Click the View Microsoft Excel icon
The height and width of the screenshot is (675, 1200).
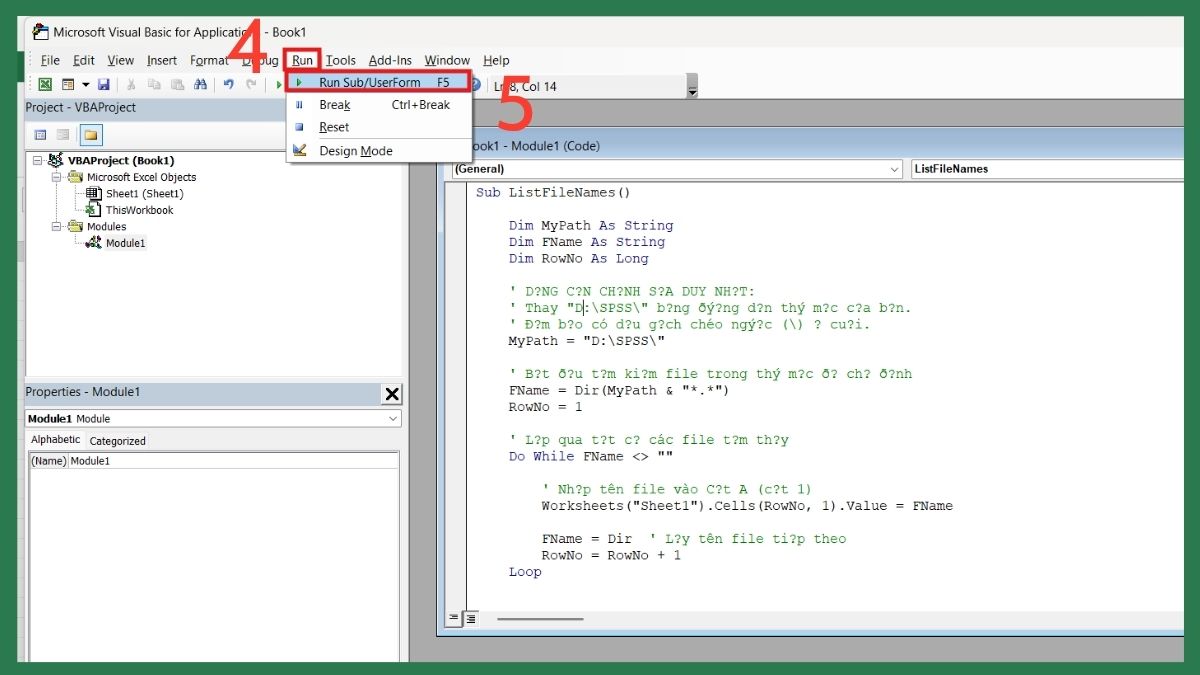[x=45, y=85]
